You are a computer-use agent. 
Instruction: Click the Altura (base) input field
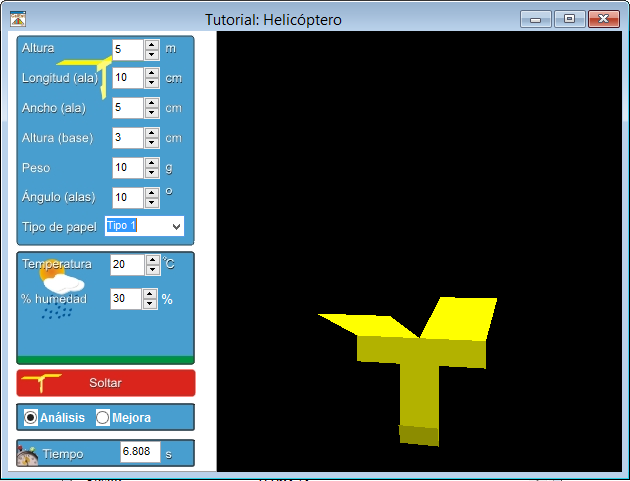(x=127, y=138)
